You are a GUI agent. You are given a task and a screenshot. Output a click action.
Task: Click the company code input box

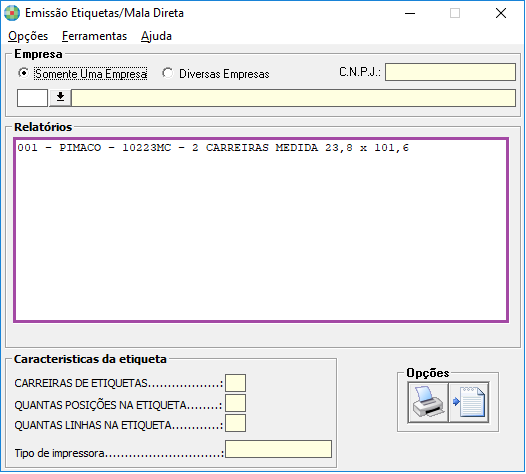pyautogui.click(x=32, y=98)
